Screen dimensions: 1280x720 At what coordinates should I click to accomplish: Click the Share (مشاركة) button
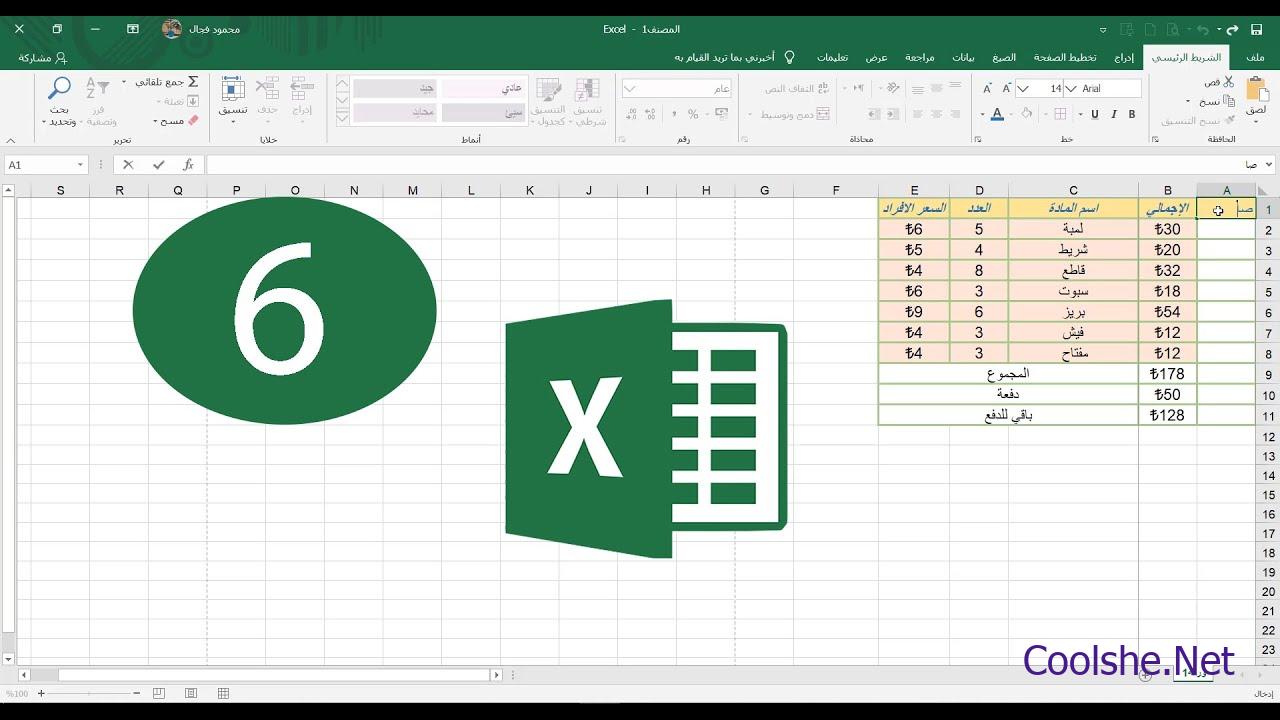(43, 58)
